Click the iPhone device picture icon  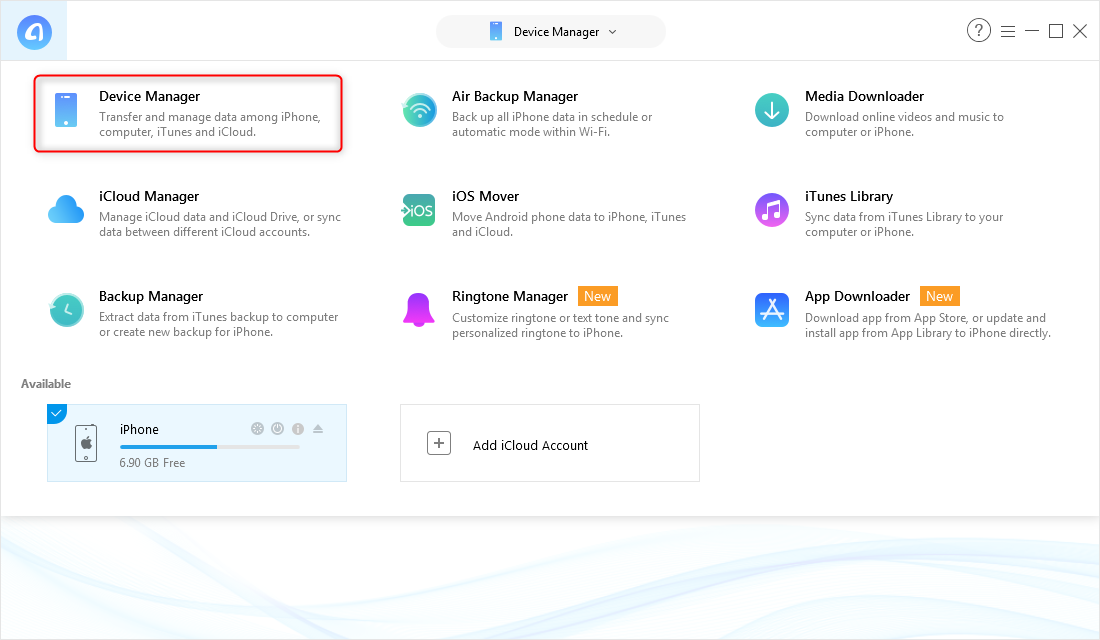pos(86,443)
